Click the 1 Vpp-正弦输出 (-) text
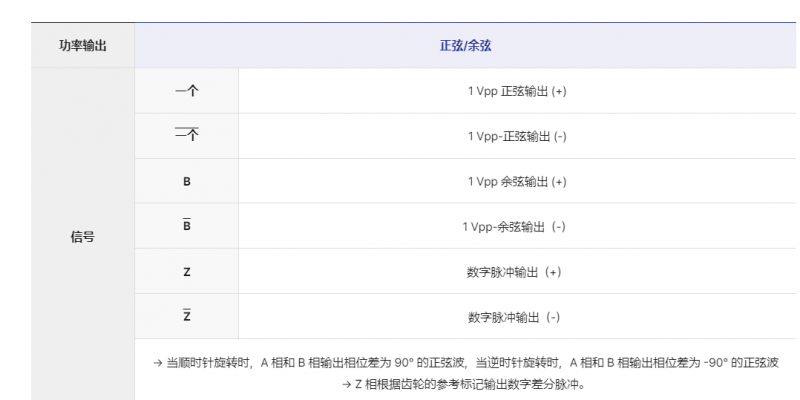Screen dimensions: 800x400 point(517,136)
